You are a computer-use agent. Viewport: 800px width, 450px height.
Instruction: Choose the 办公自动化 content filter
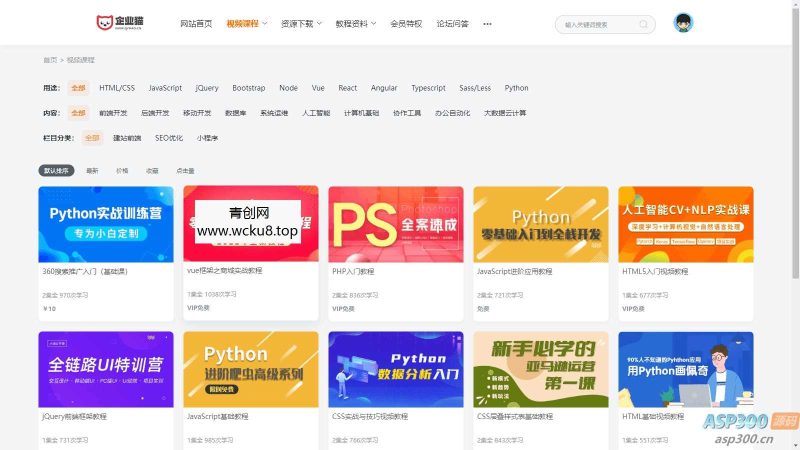point(453,113)
